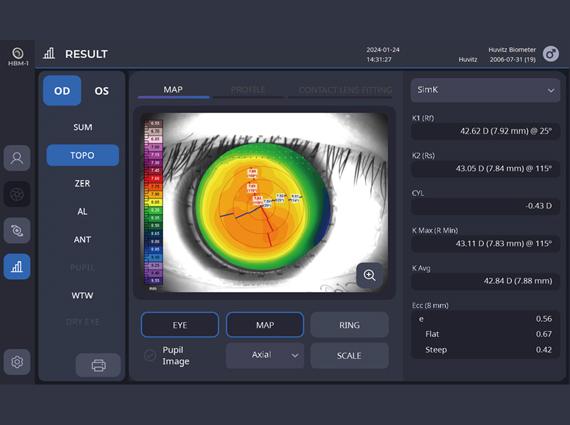This screenshot has height=425, width=570.
Task: Switch to the OS eye
Action: pos(101,91)
